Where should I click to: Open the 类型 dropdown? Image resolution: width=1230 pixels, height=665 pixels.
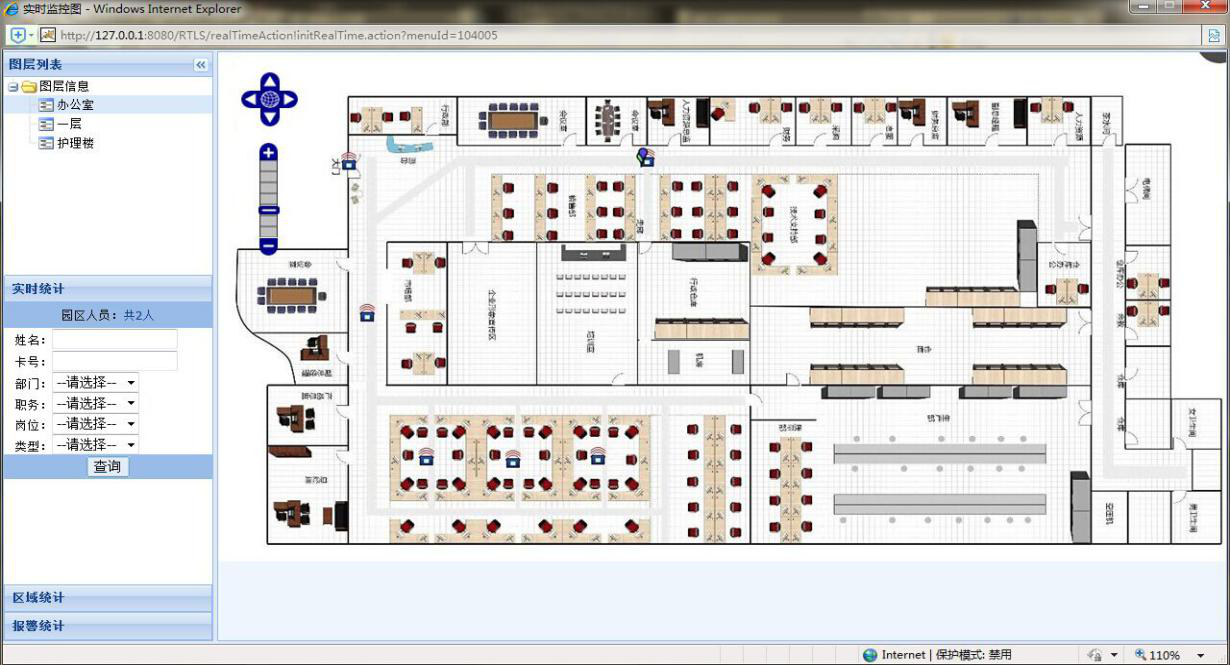tap(96, 445)
